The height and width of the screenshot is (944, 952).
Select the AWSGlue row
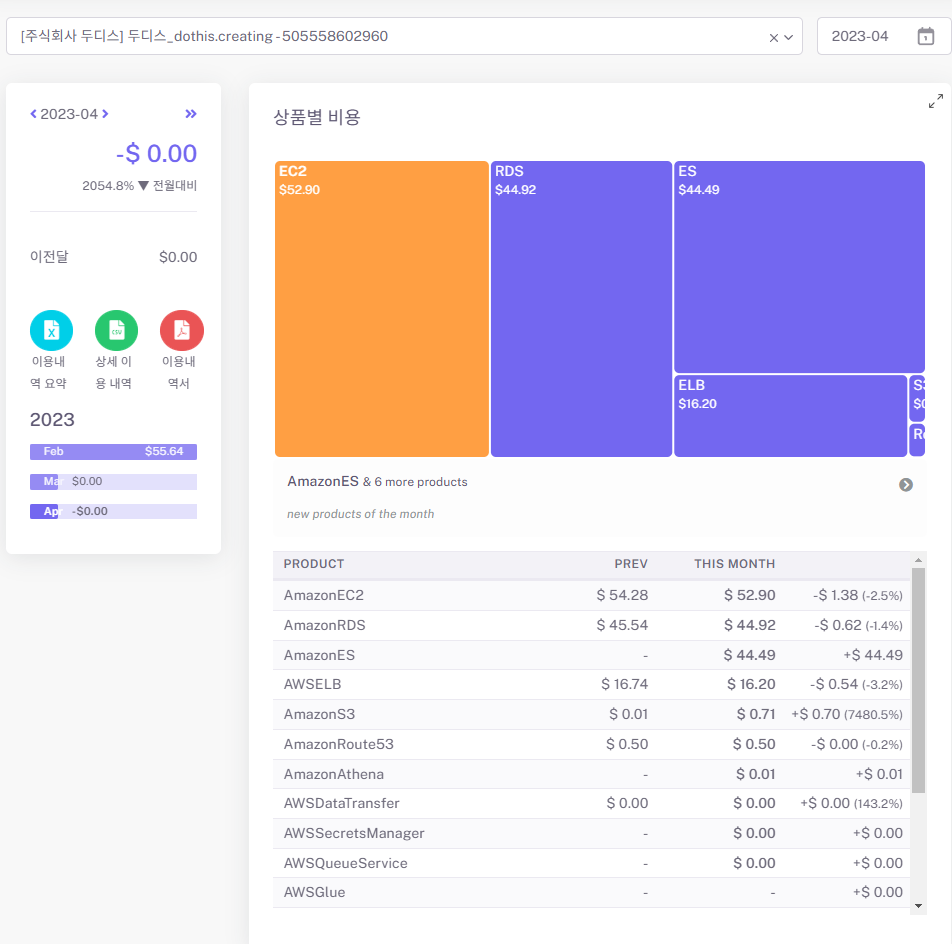point(591,893)
